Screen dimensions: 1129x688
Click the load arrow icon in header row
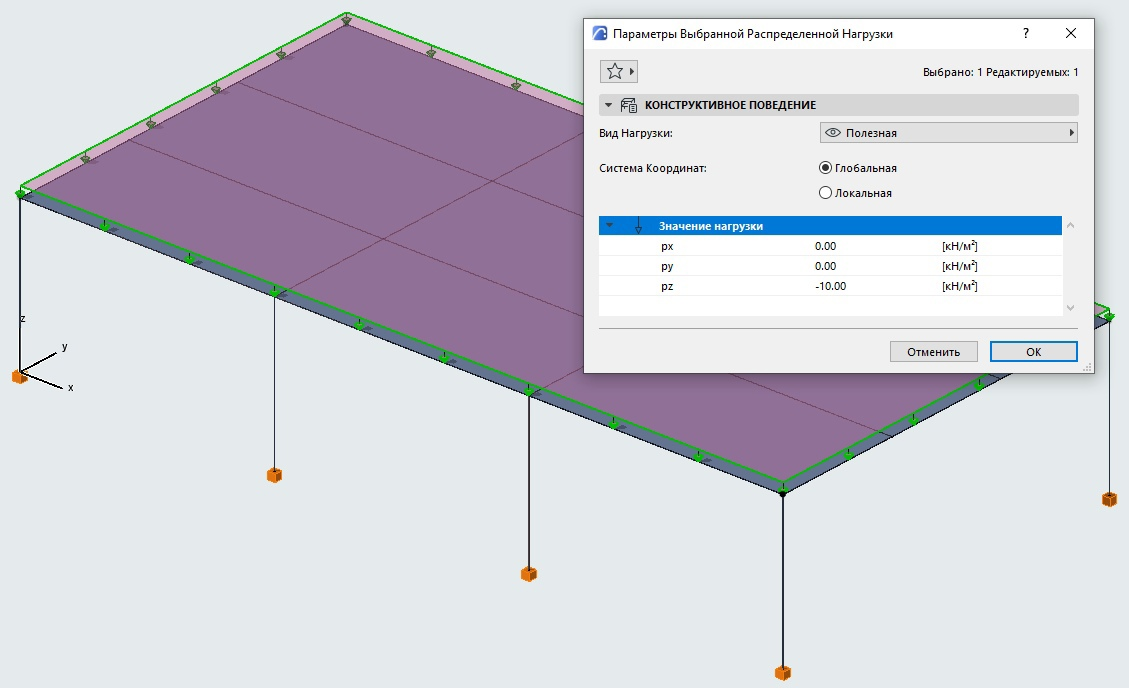[638, 226]
